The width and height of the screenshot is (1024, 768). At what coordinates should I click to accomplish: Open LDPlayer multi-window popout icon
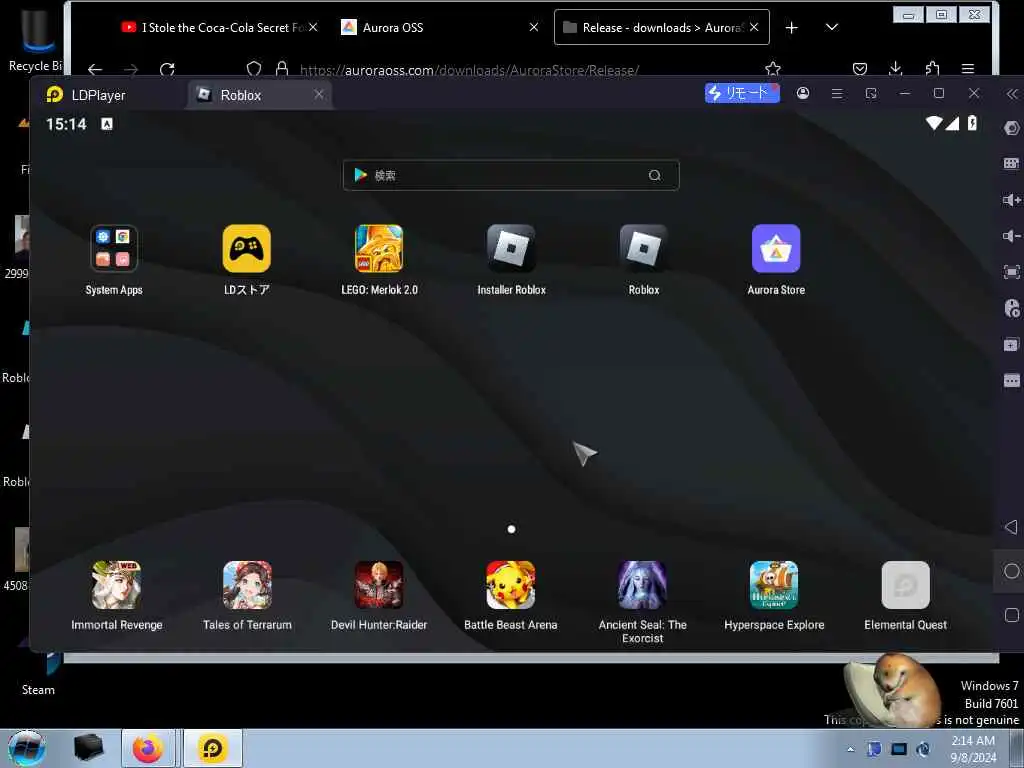tap(871, 93)
